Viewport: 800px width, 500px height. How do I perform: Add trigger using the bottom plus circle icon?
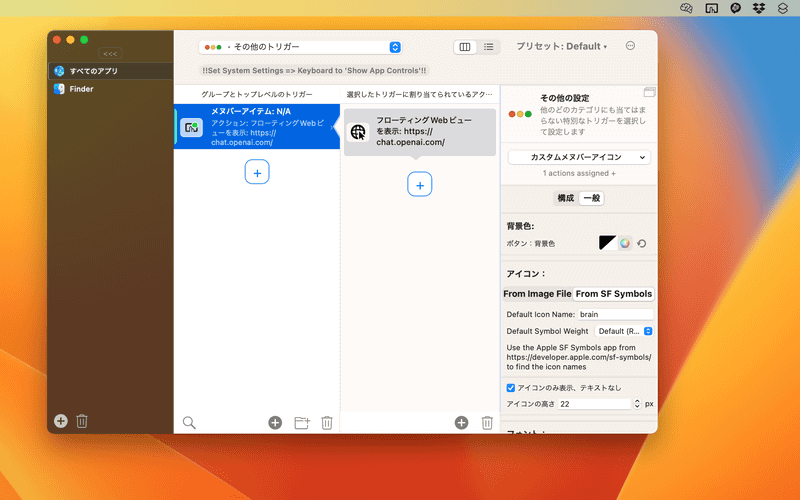click(x=275, y=422)
